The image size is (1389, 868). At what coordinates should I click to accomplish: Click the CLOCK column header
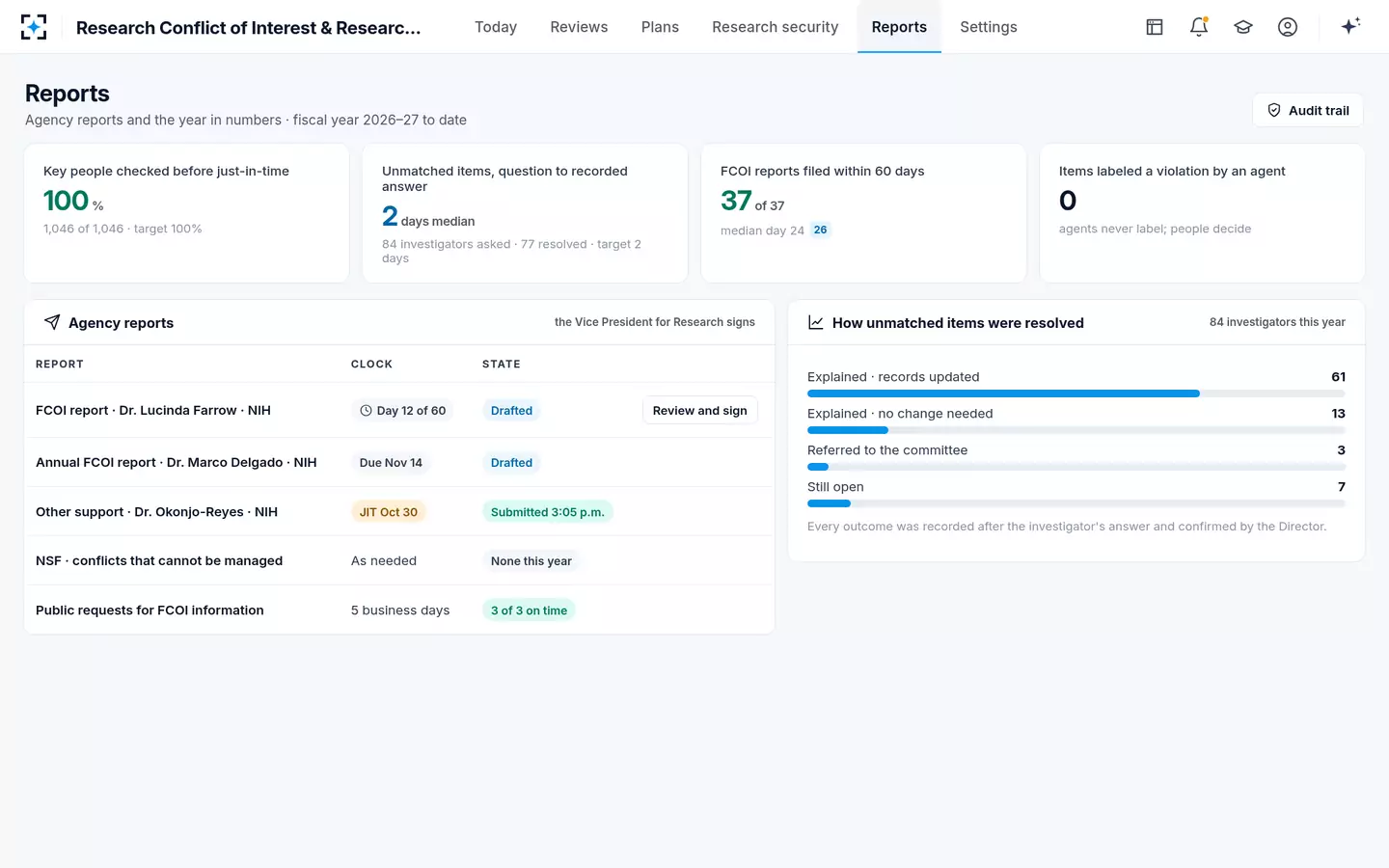[x=371, y=365]
